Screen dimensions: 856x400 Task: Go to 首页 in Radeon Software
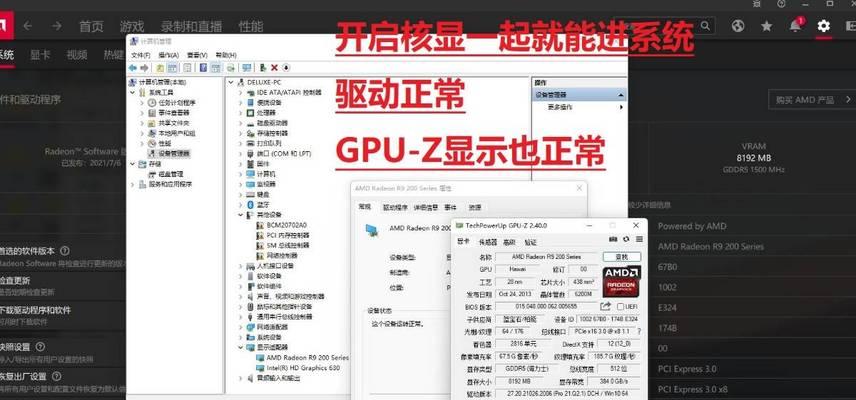[91, 26]
